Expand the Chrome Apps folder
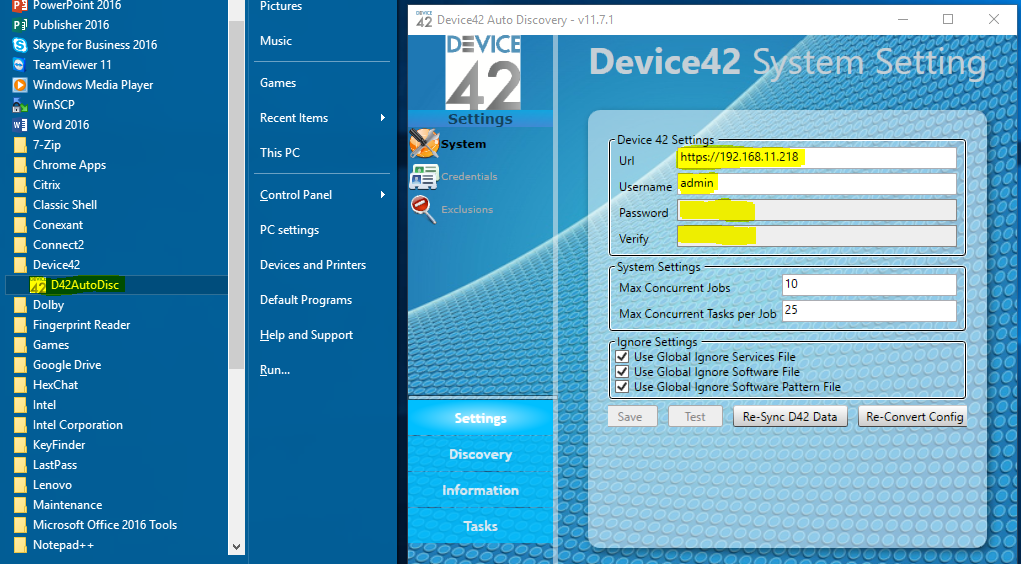The image size is (1021, 564). (x=60, y=165)
